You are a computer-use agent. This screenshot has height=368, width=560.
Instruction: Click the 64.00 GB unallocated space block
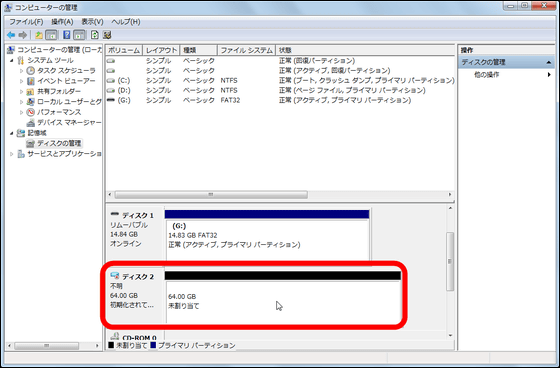tap(283, 302)
